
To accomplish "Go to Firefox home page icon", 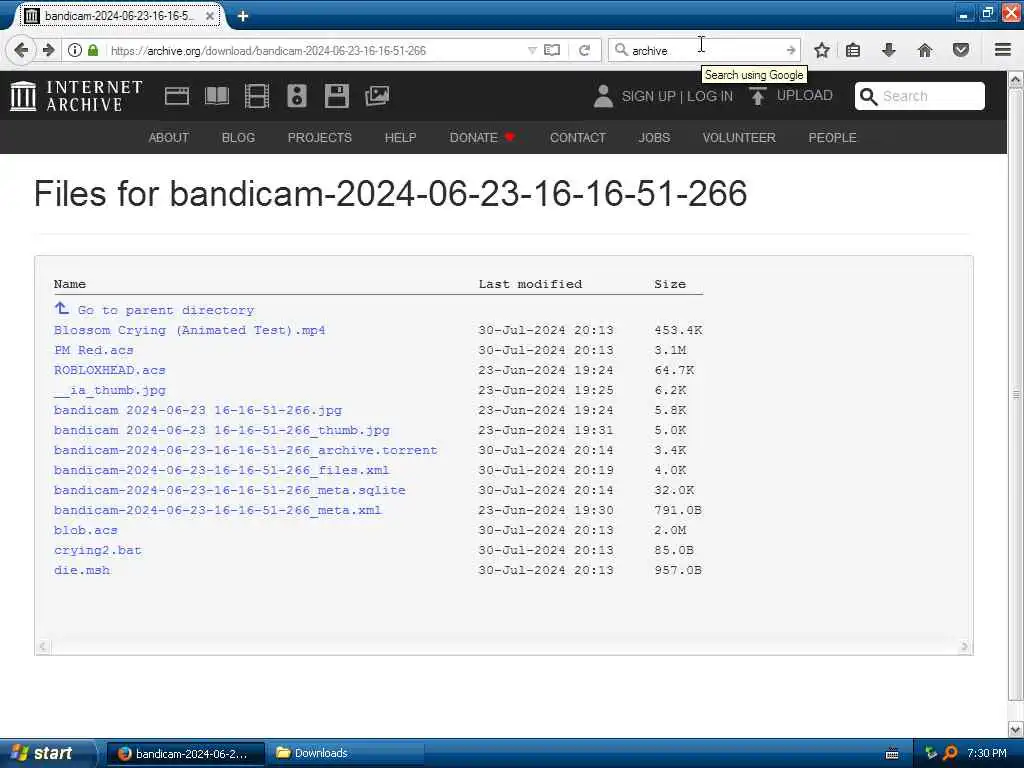I will [924, 50].
